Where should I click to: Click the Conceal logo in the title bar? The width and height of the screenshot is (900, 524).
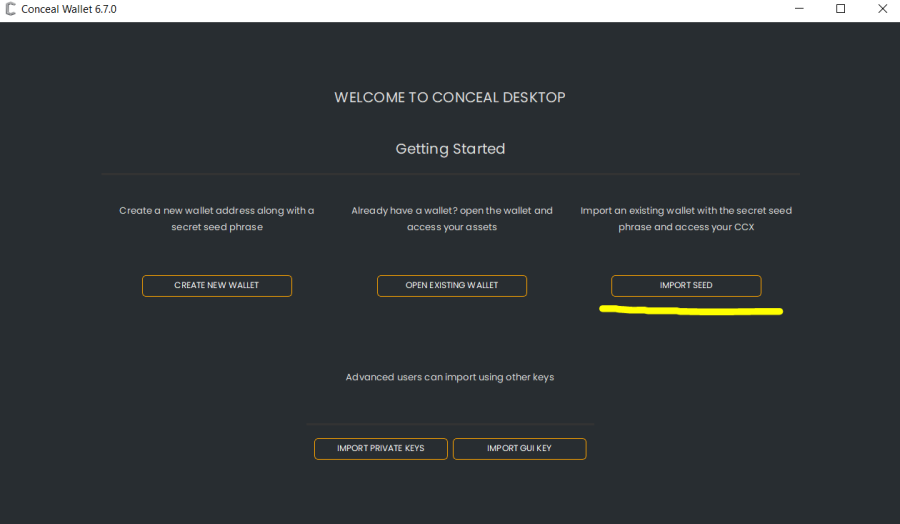point(10,10)
